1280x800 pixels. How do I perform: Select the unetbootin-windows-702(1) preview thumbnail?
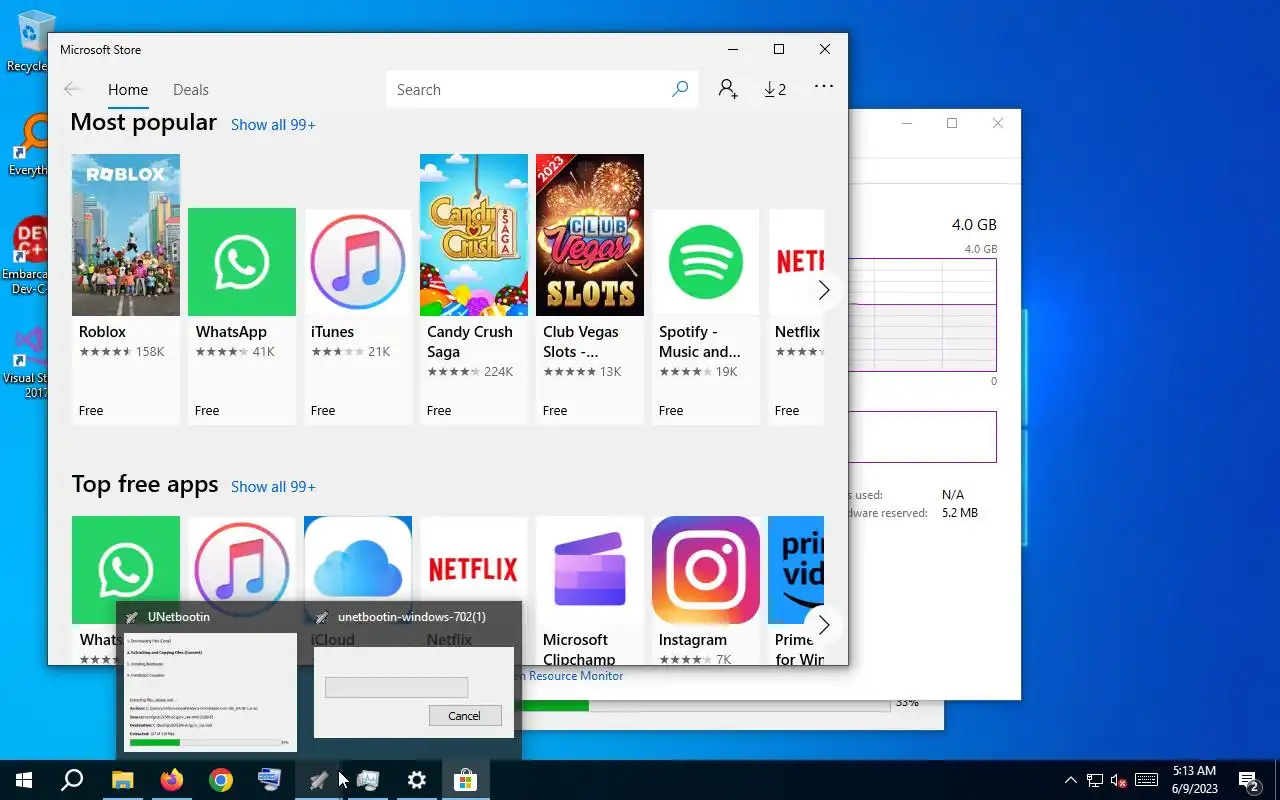(414, 692)
